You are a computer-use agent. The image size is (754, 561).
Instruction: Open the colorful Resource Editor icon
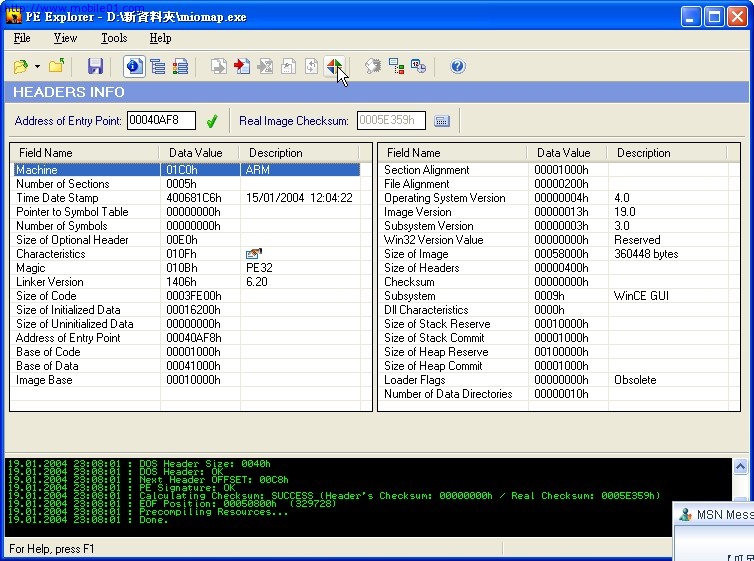(x=334, y=66)
